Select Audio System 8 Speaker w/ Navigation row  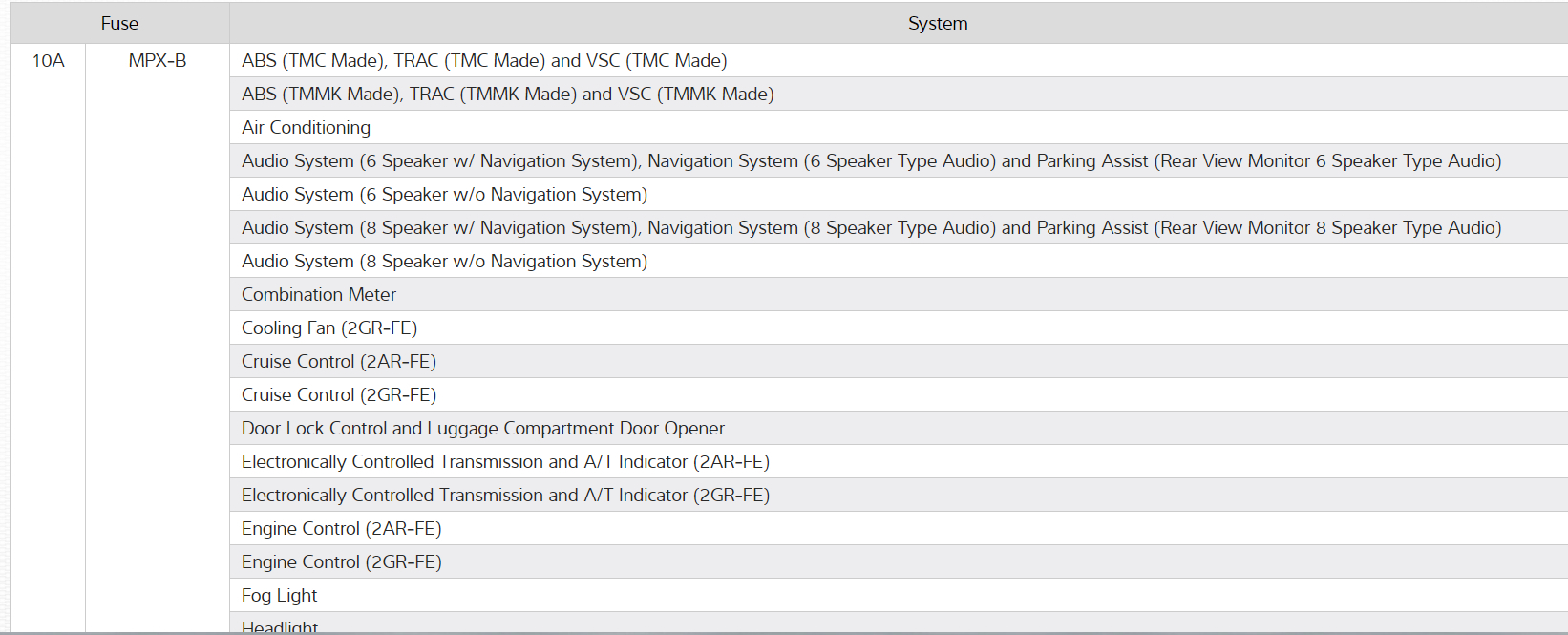coord(871,227)
